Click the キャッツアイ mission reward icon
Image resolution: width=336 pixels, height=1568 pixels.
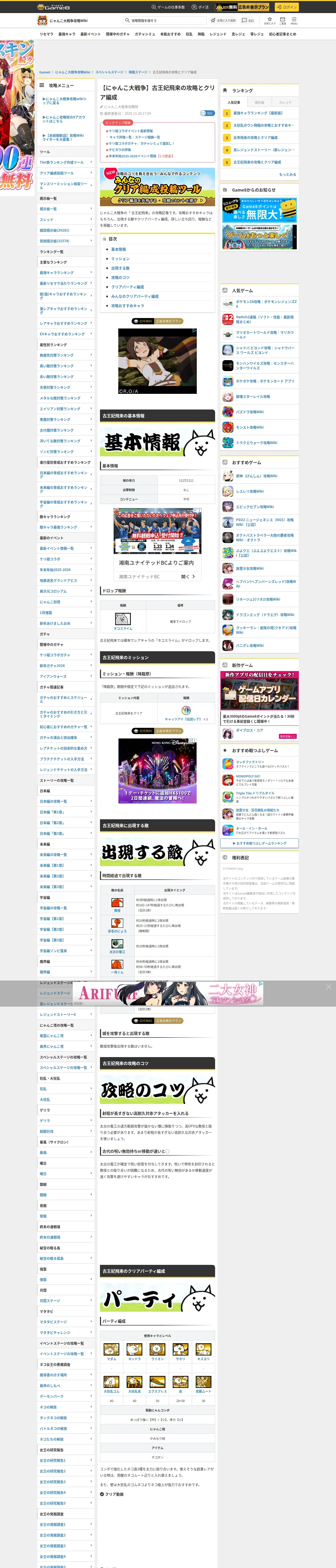(x=186, y=710)
